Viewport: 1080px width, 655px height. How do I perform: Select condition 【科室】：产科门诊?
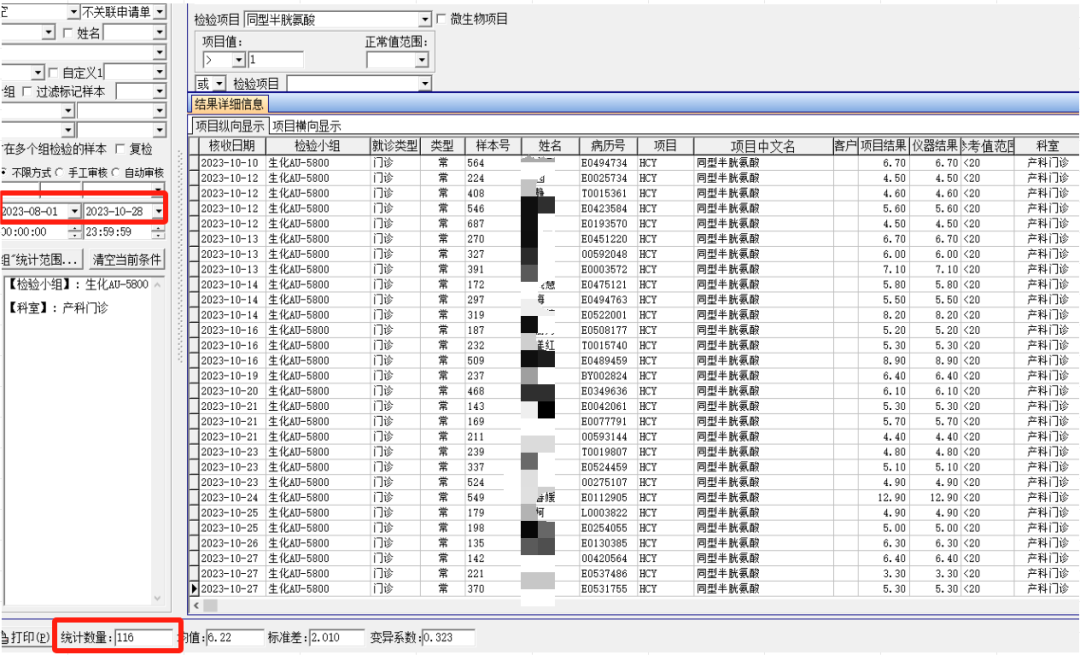click(x=58, y=308)
